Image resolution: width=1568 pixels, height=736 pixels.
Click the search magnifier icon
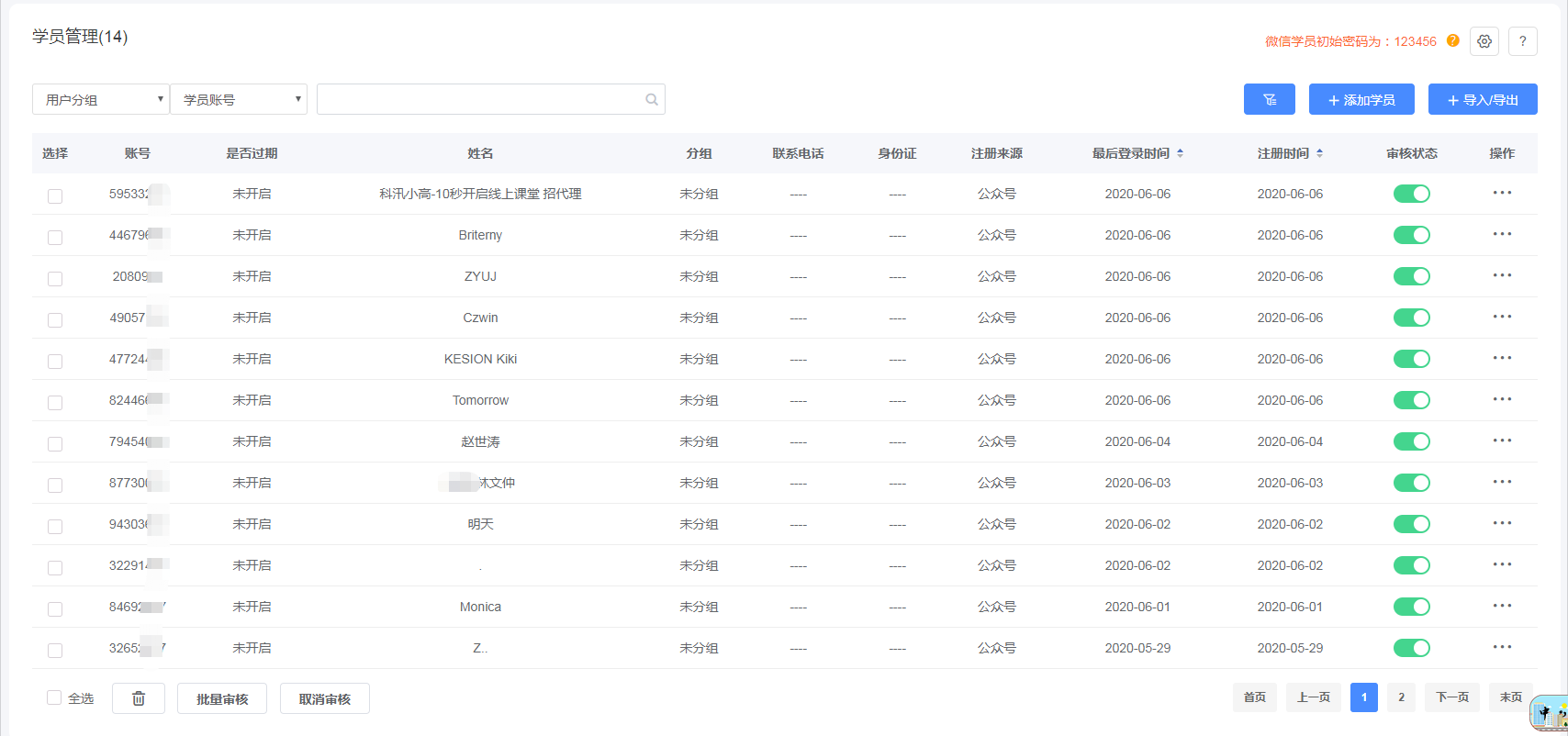tap(651, 99)
